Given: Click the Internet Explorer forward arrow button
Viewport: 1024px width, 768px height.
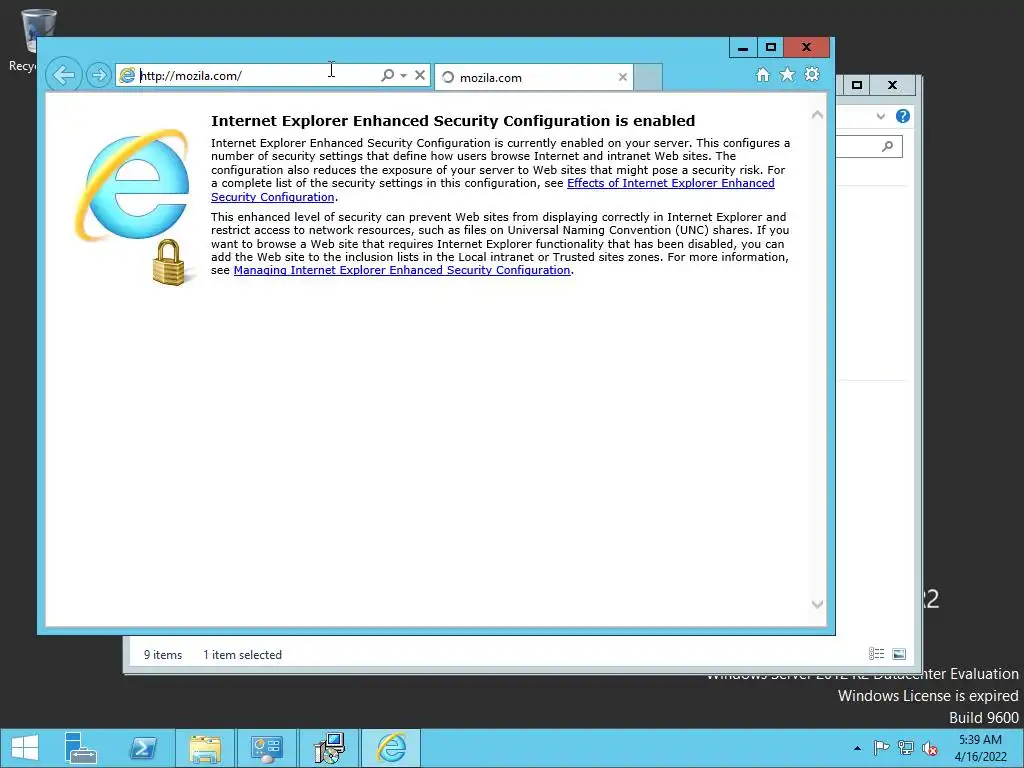Looking at the screenshot, I should [99, 75].
